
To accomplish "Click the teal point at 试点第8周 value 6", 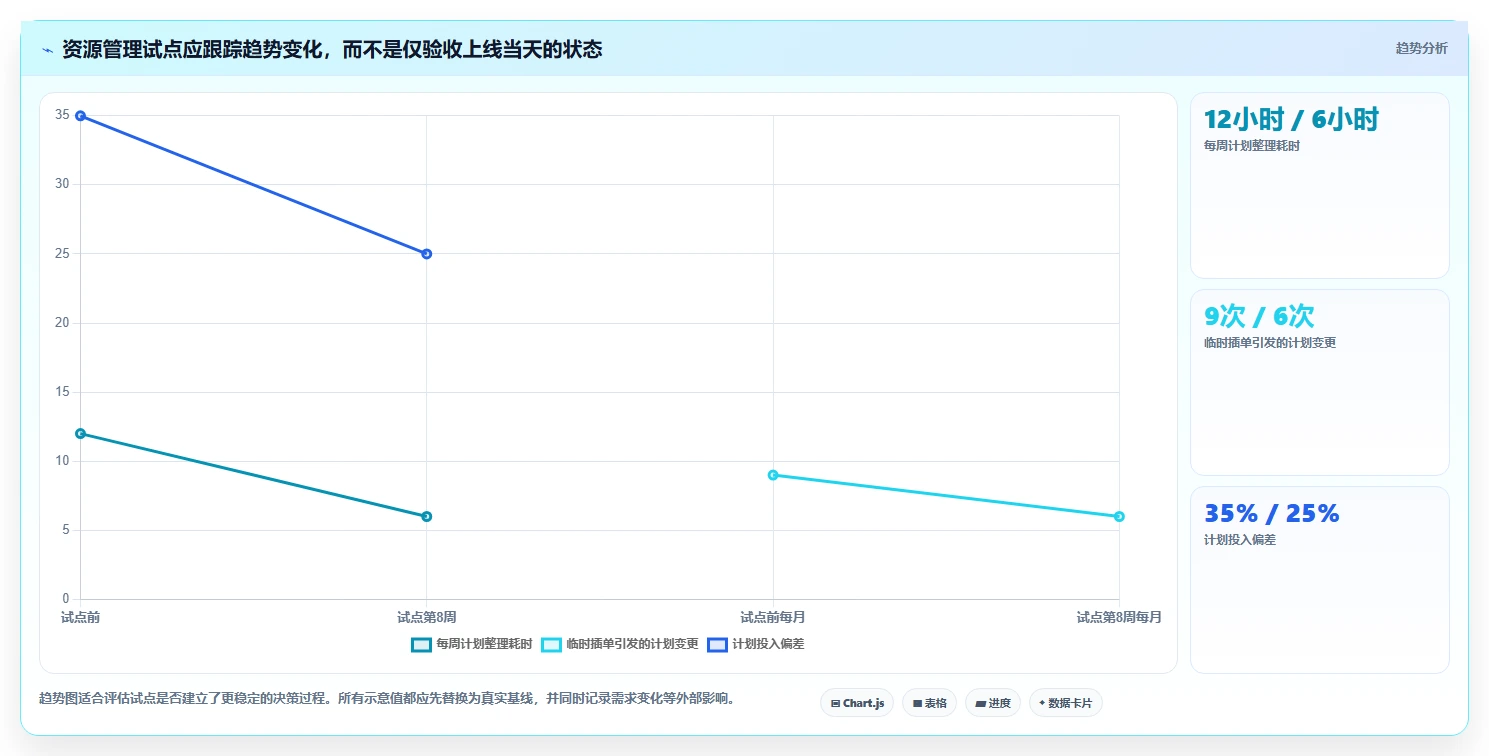I will tap(427, 517).
